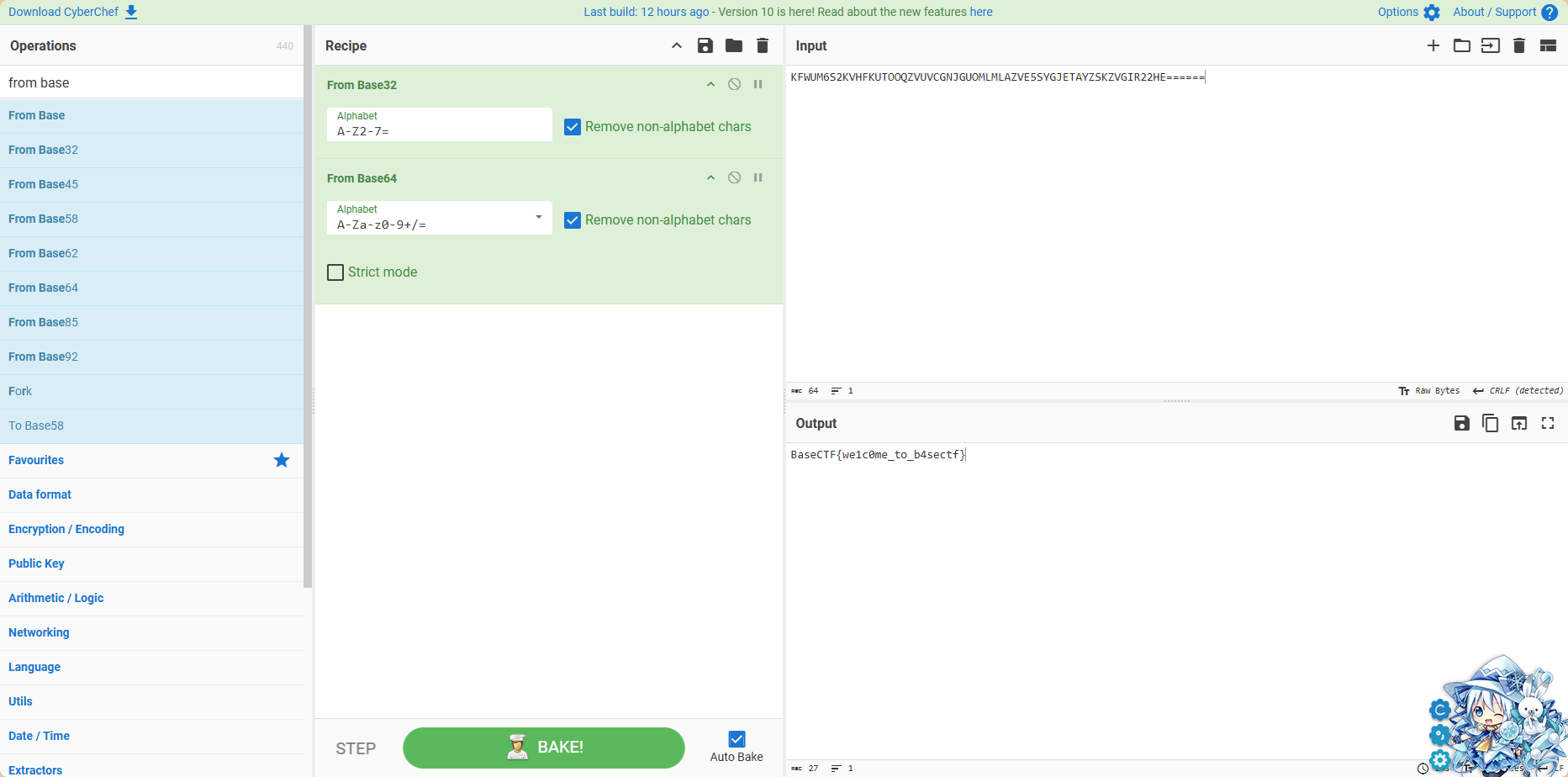Uncheck Remove non-alphabet chars for Base32
This screenshot has width=1568, height=777.
[x=573, y=127]
